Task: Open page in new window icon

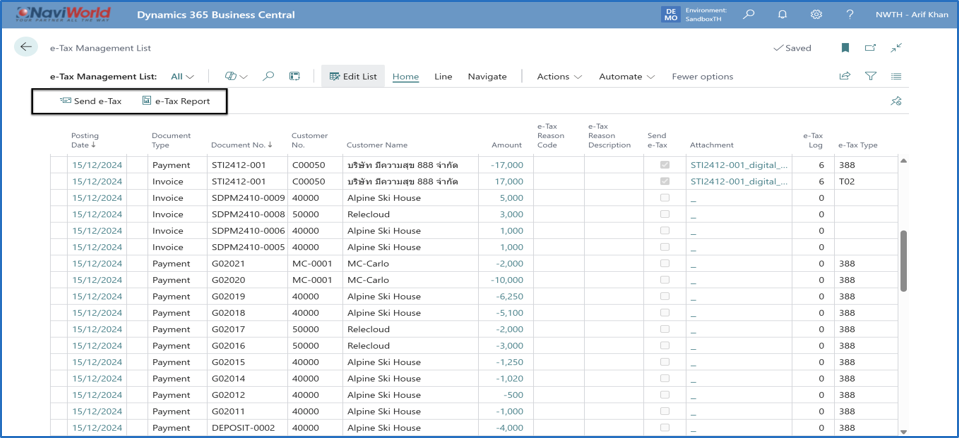Action: [x=870, y=48]
